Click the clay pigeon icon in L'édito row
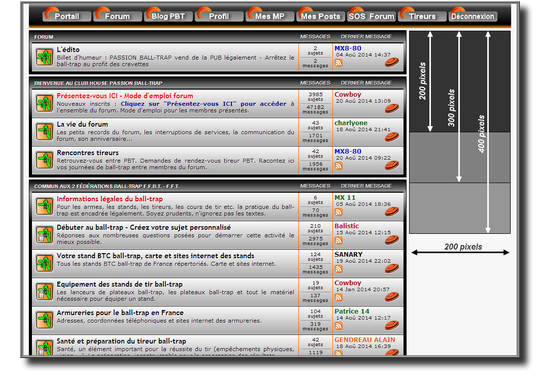 pos(392,62)
